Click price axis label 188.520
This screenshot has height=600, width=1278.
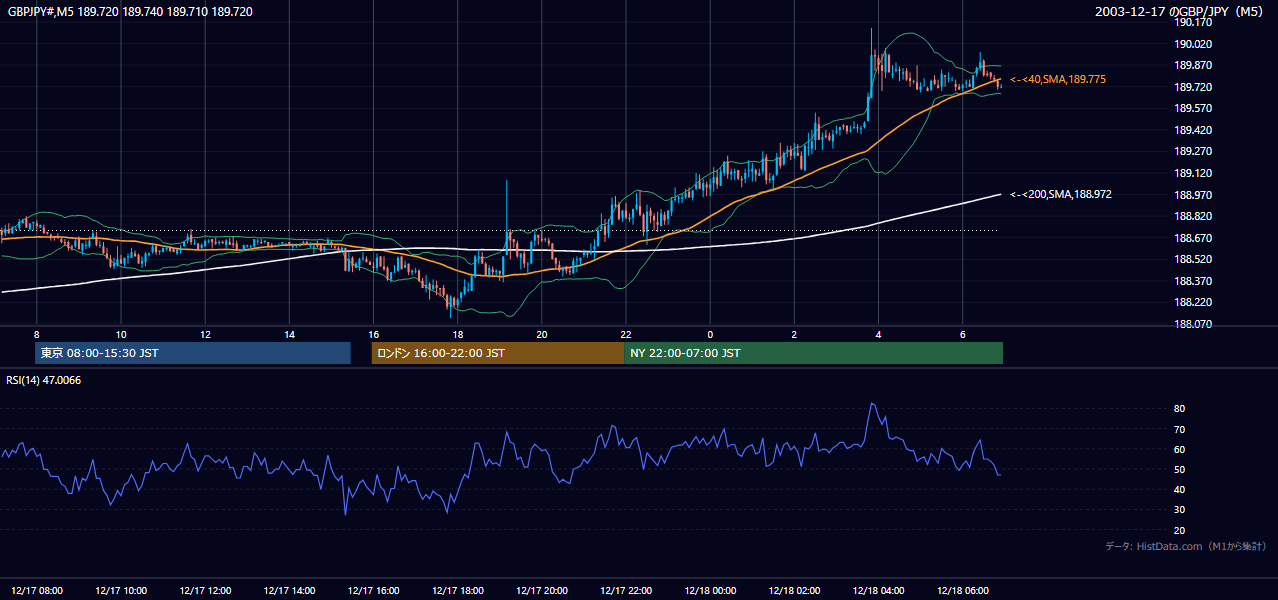(1192, 259)
